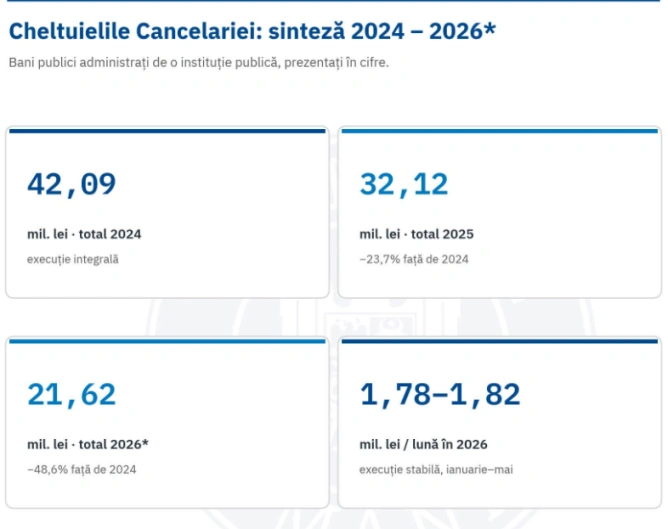Click the 1,78–1,82 figure

pyautogui.click(x=440, y=395)
